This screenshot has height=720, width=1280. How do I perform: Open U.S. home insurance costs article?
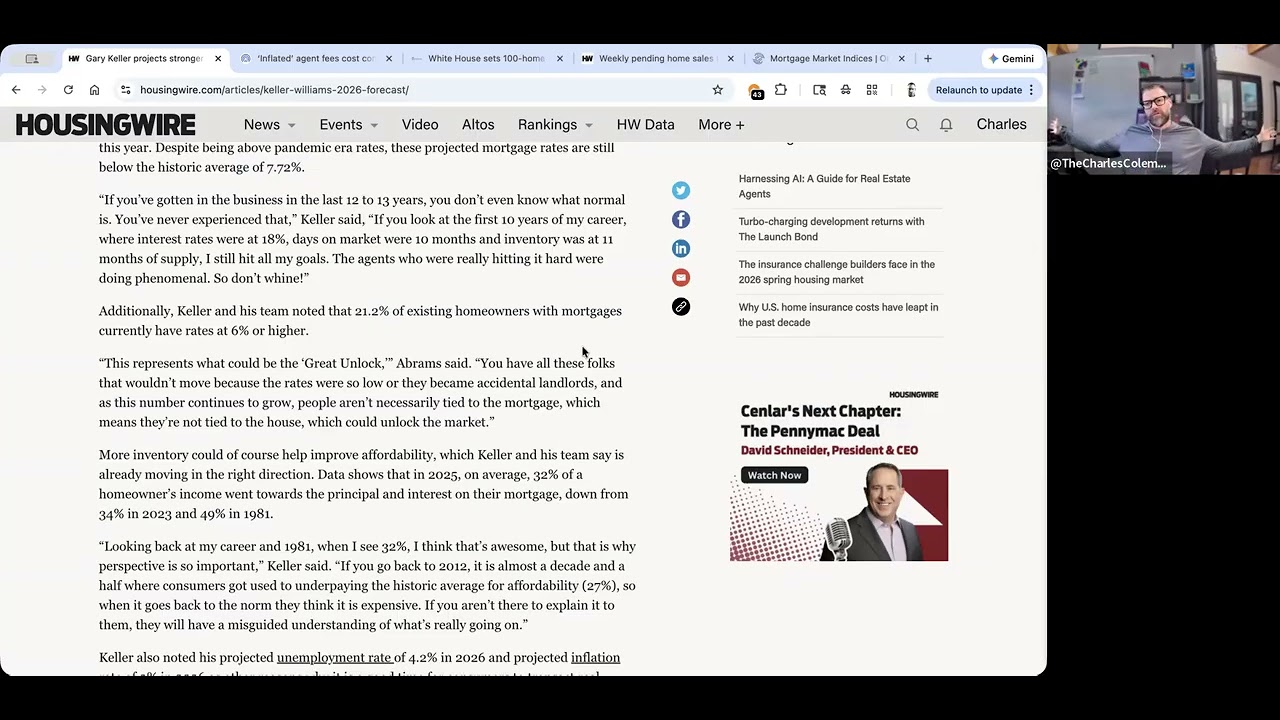pyautogui.click(x=838, y=315)
